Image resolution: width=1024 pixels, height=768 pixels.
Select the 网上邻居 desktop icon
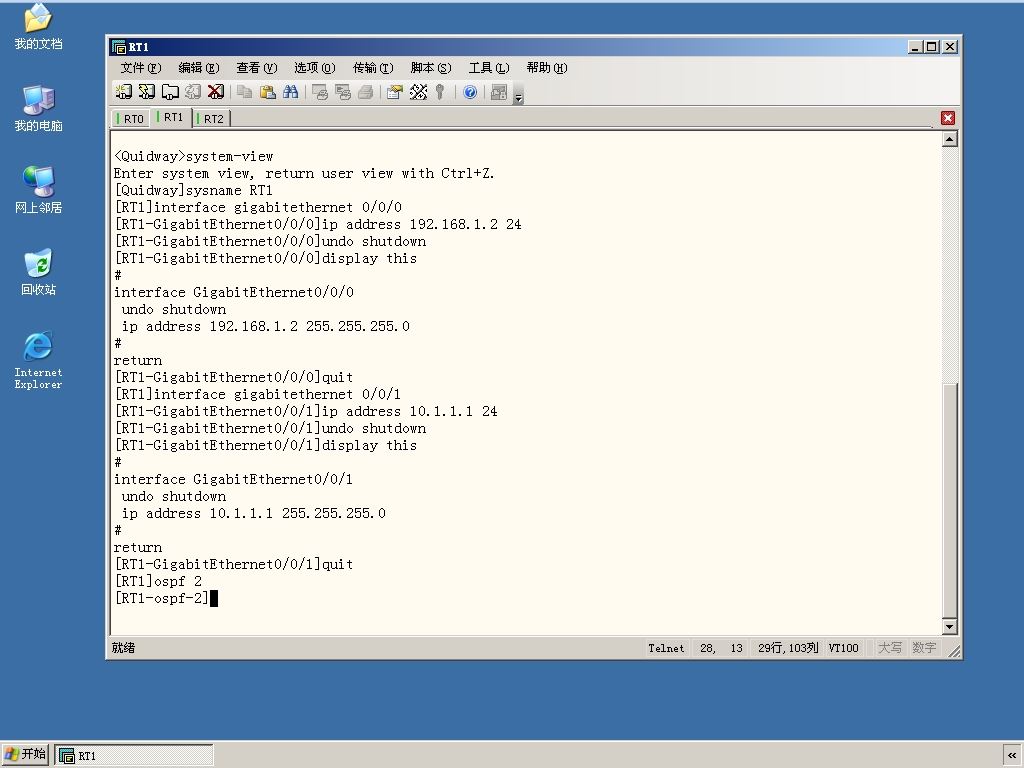[39, 190]
